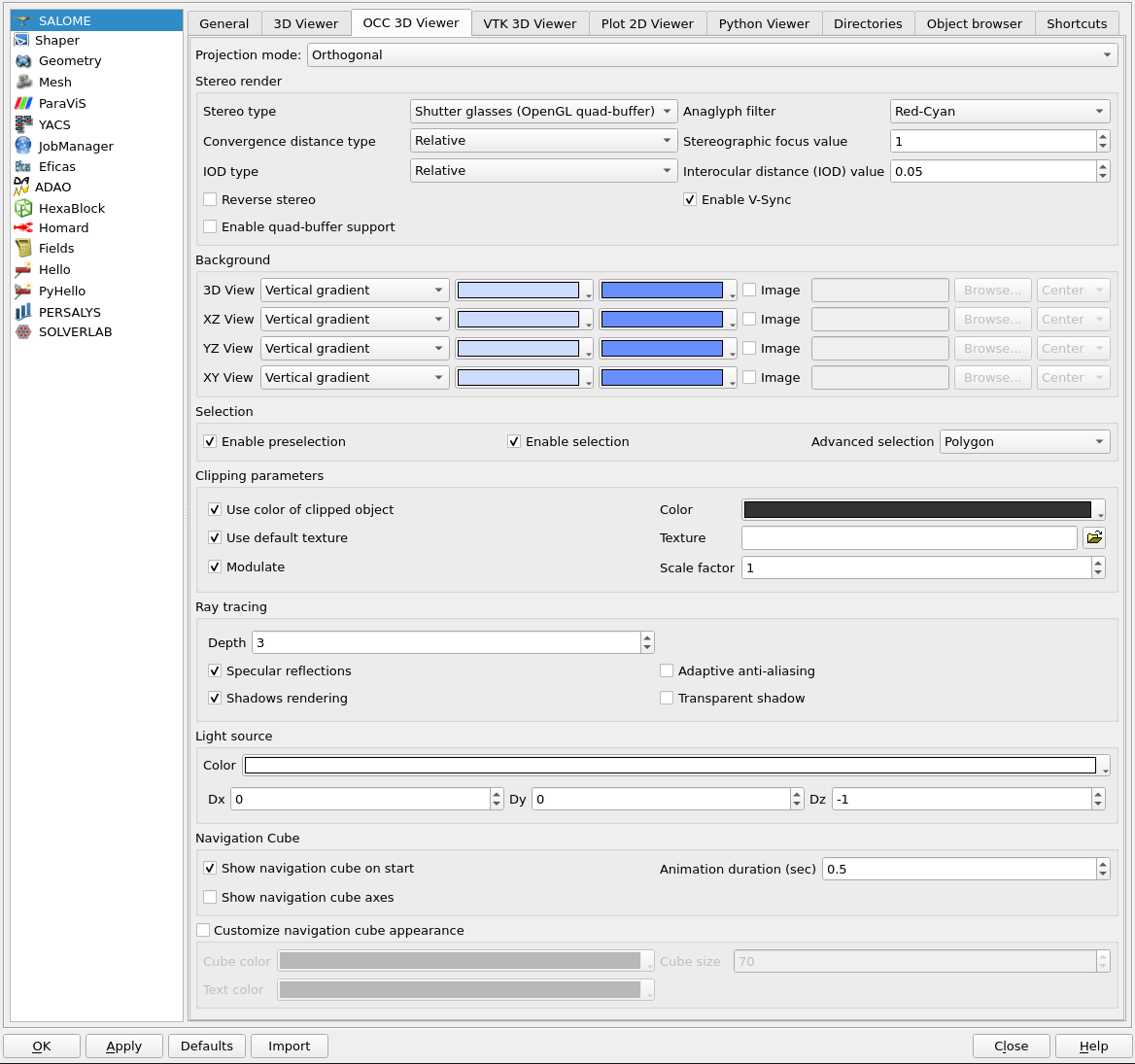Click the Apply button
This screenshot has height=1064, width=1135.
point(123,1047)
